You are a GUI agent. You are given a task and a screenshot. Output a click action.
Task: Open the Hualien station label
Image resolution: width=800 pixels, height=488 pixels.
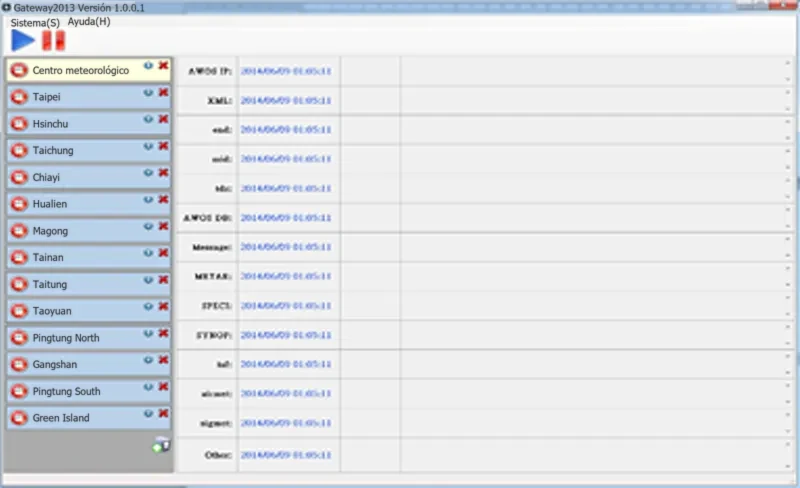coord(49,204)
